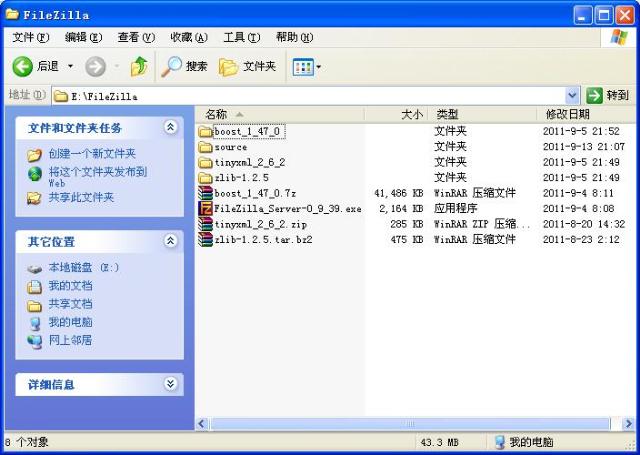This screenshot has width=640, height=455.
Task: Click the horizontal scrollbar right arrow
Action: click(x=628, y=424)
